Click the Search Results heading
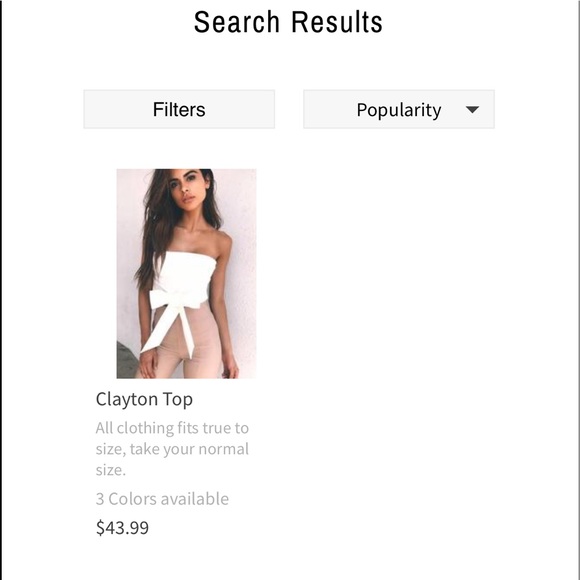 tap(288, 22)
